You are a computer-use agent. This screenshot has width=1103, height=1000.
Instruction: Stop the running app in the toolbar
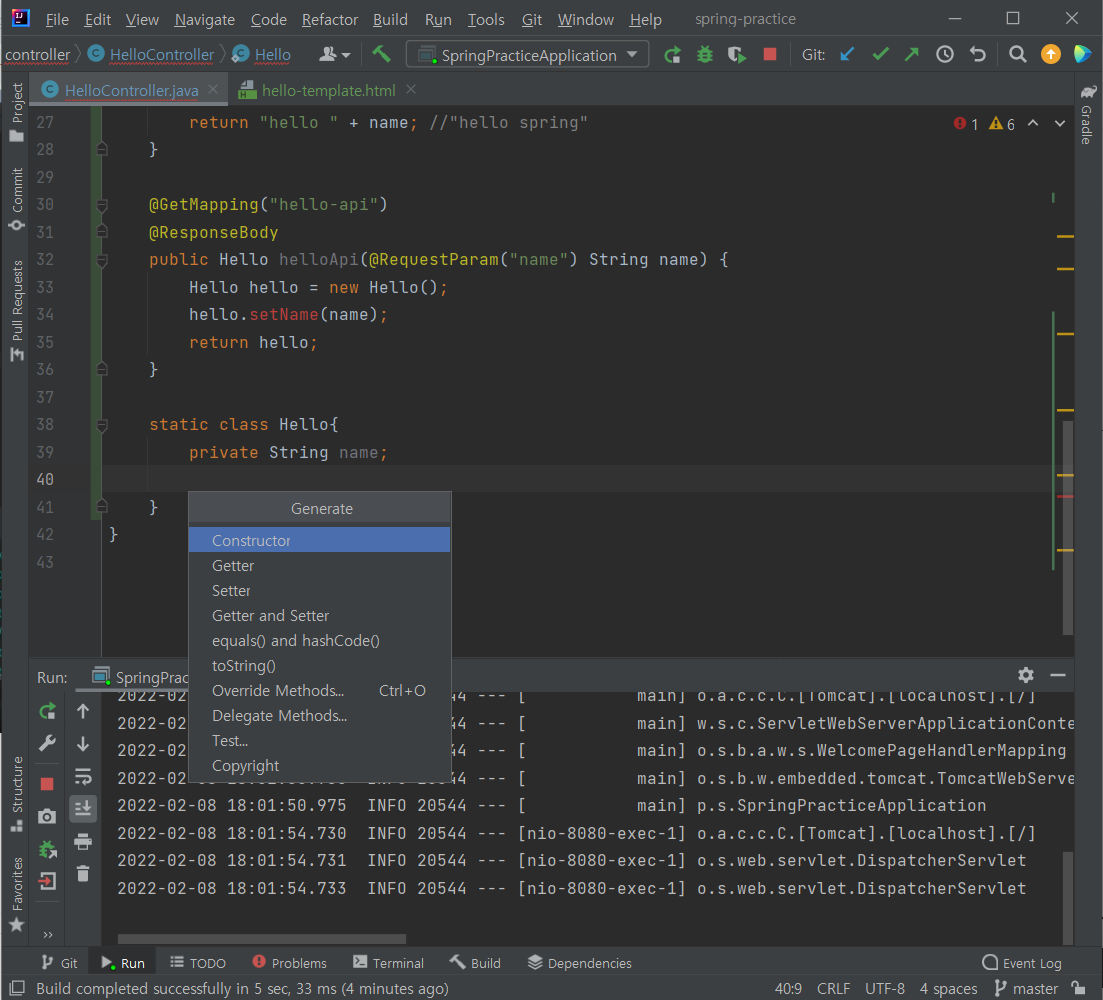[x=770, y=54]
